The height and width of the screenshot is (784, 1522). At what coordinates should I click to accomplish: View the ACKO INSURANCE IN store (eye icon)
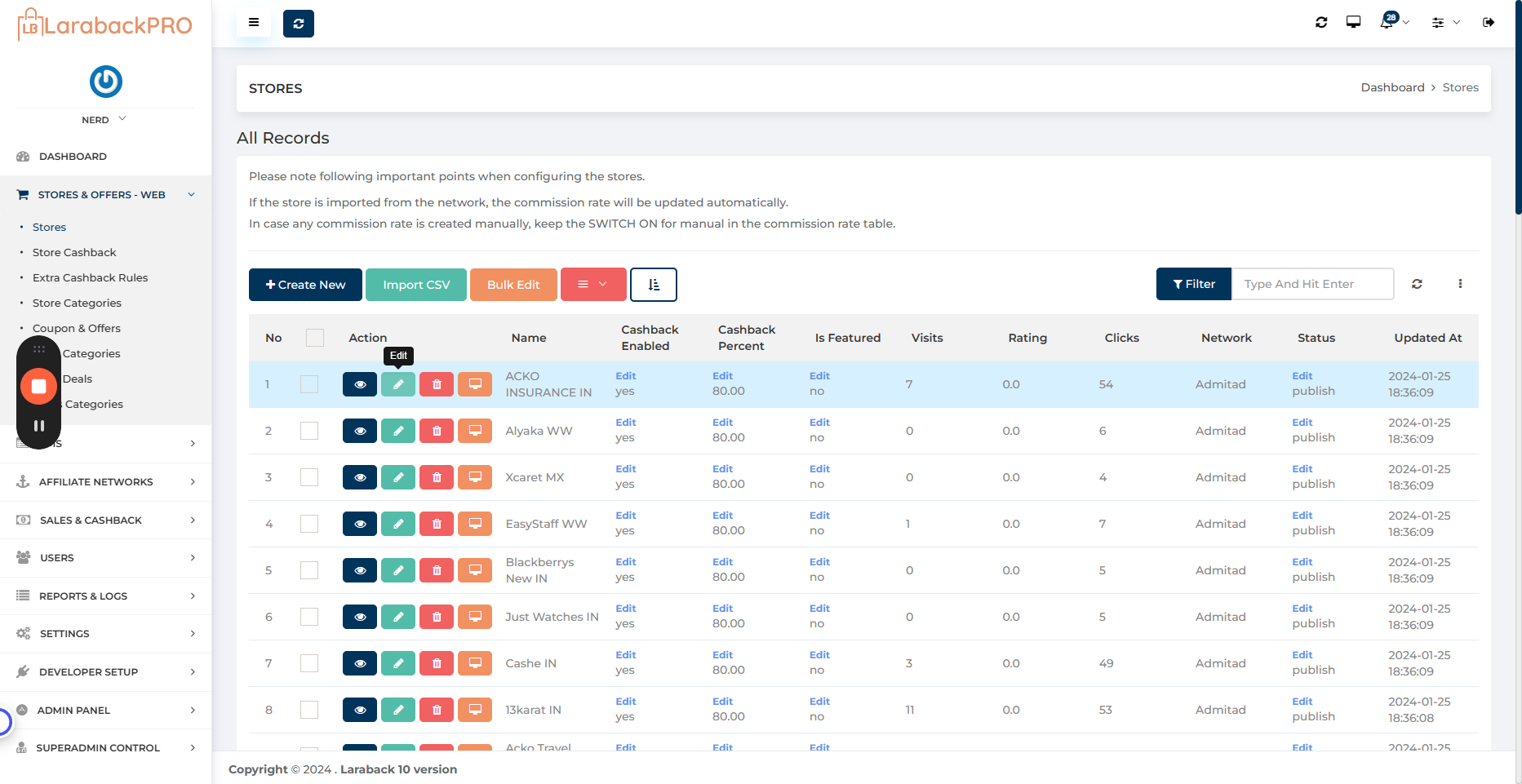[360, 384]
